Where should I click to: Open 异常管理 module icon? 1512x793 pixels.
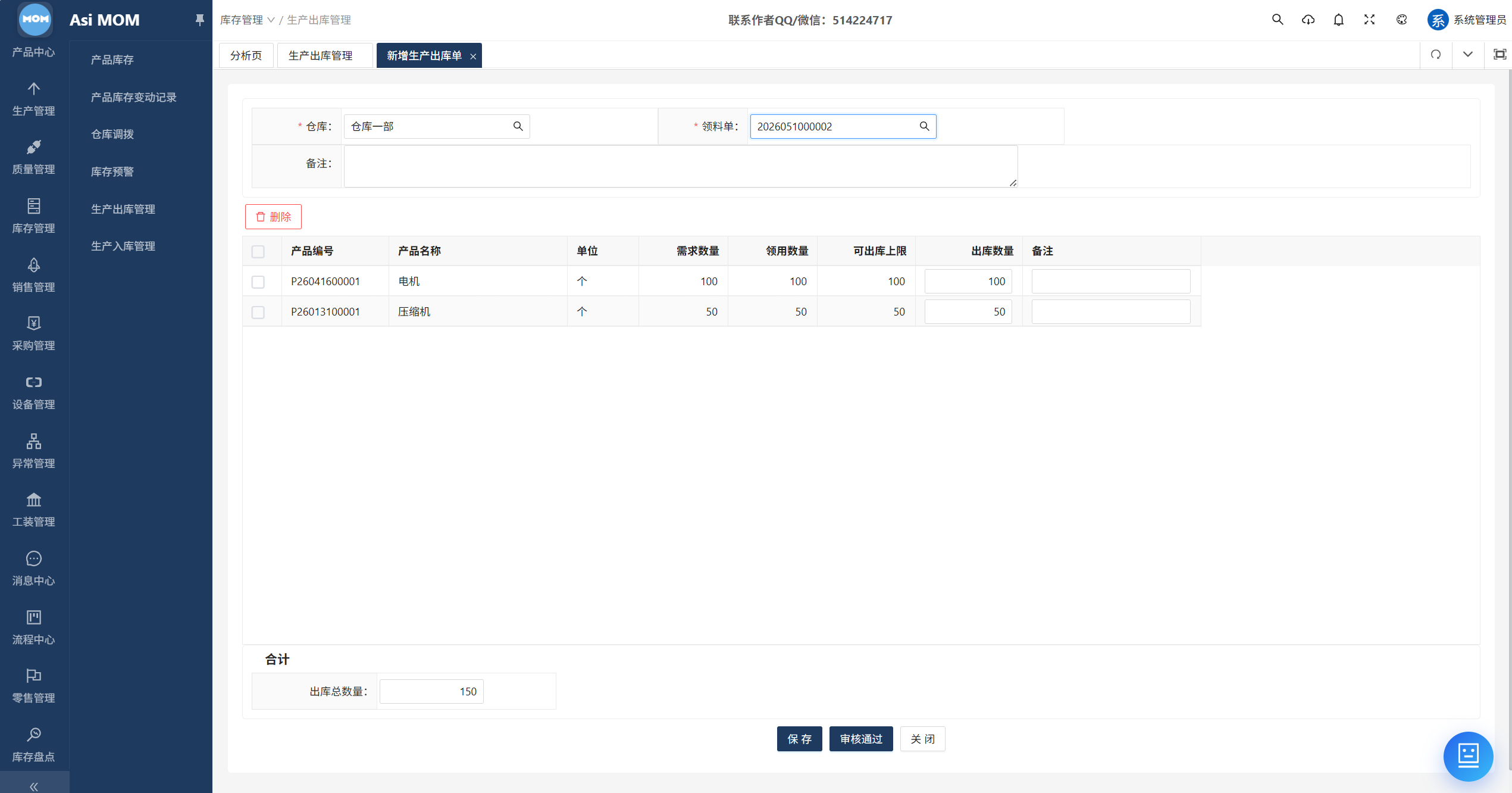pos(33,441)
